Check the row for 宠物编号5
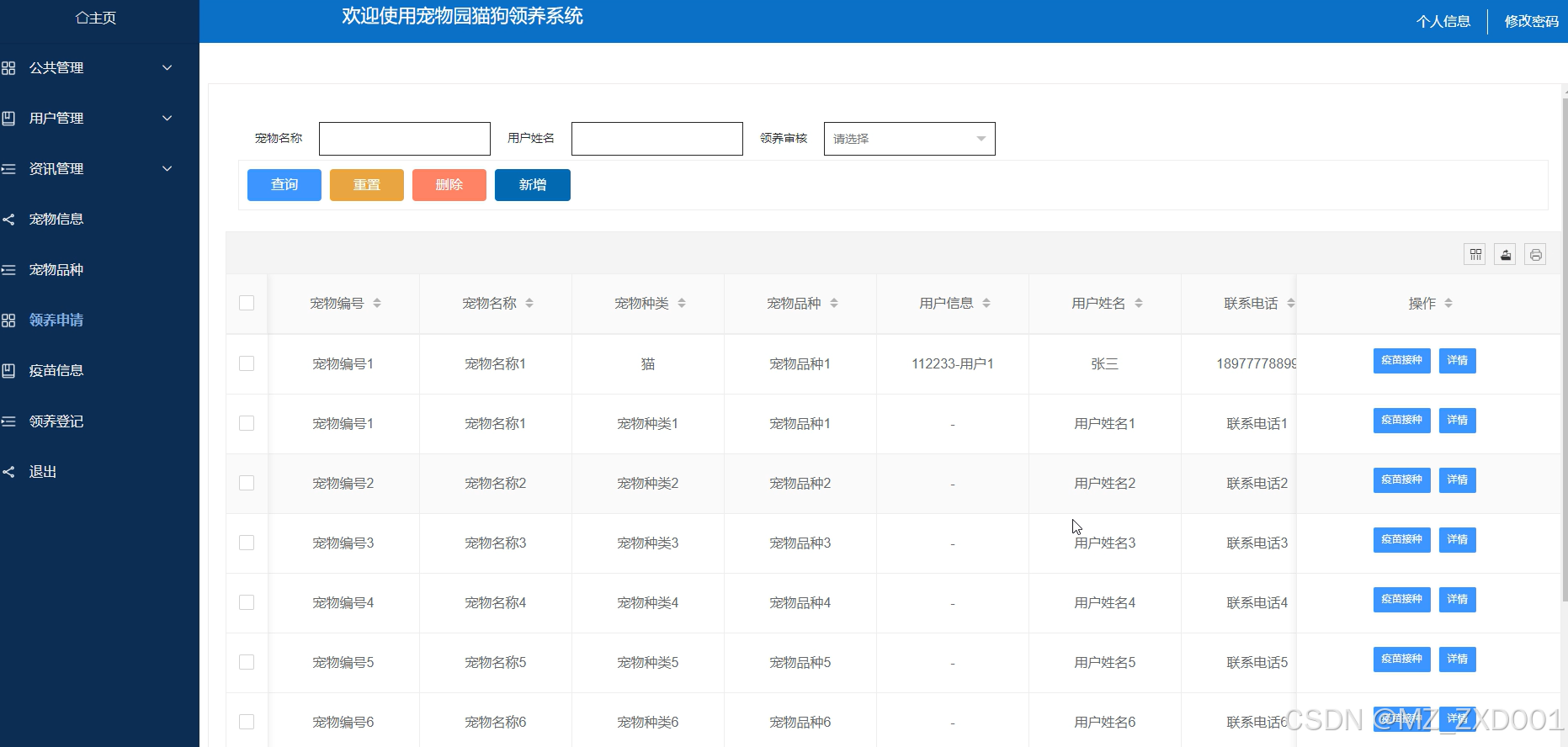The height and width of the screenshot is (747, 1568). [247, 662]
